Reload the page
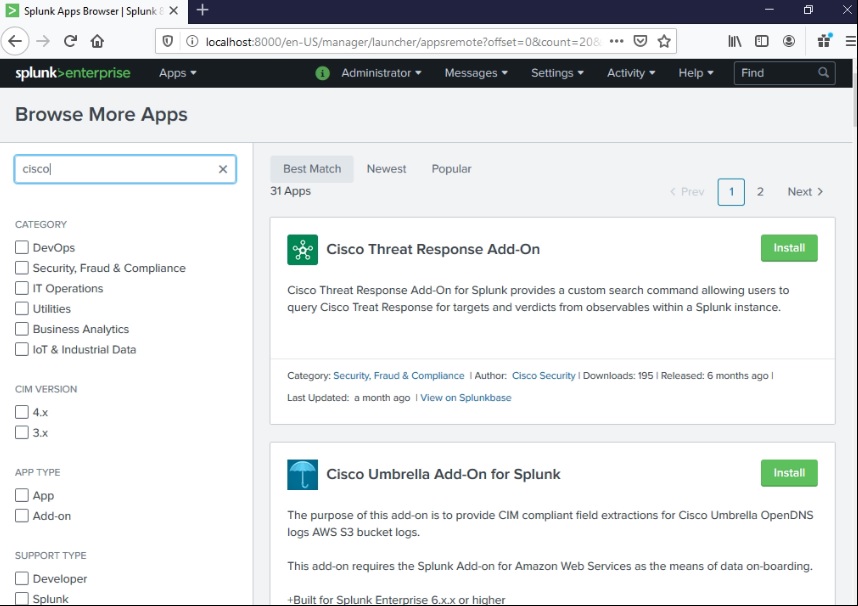Viewport: 858px width, 606px height. pyautogui.click(x=70, y=41)
